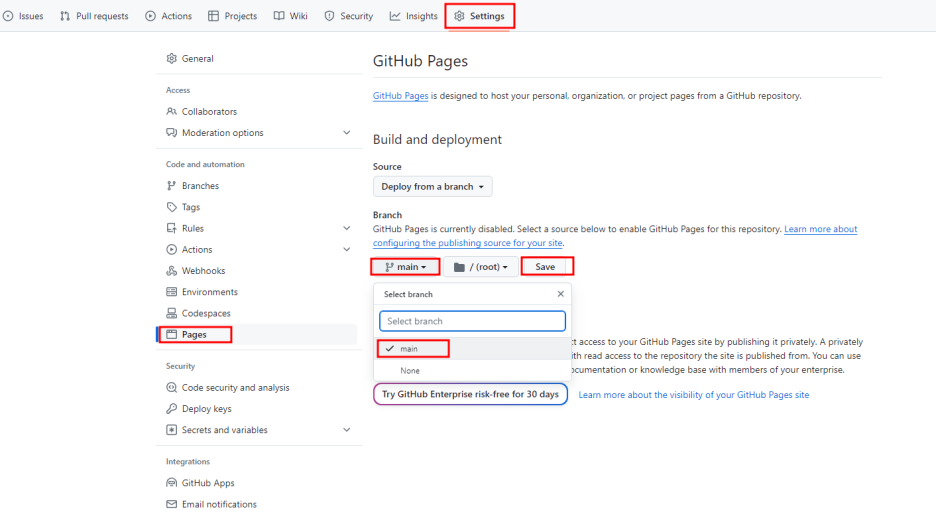Focus the Select branch search field
Image resolution: width=936 pixels, height=526 pixels.
coord(472,321)
